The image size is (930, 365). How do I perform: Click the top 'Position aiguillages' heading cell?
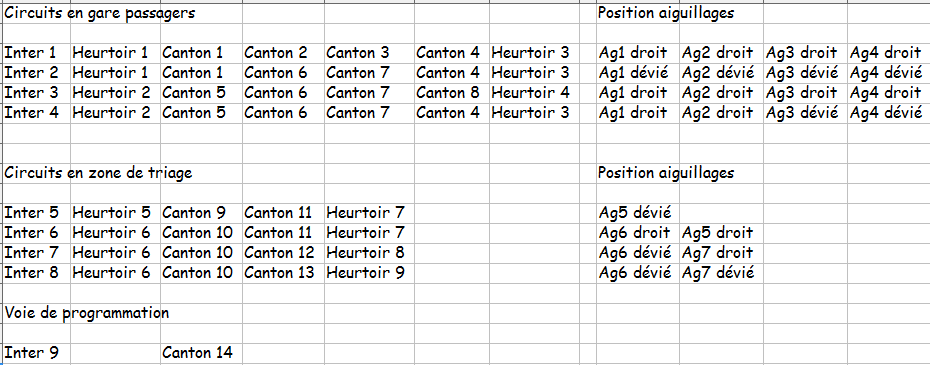(666, 13)
